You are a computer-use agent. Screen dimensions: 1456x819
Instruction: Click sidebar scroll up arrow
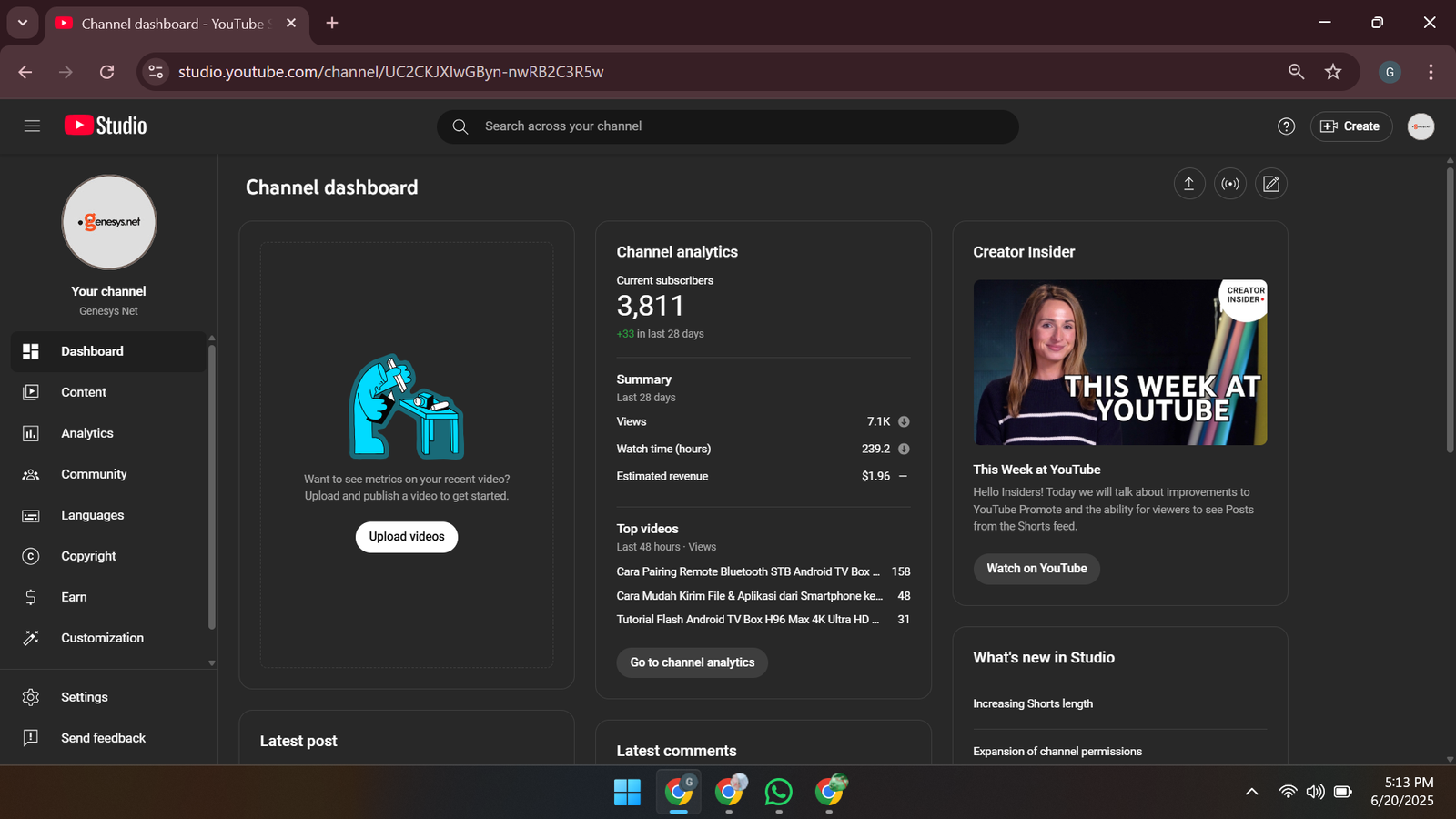pos(212,339)
